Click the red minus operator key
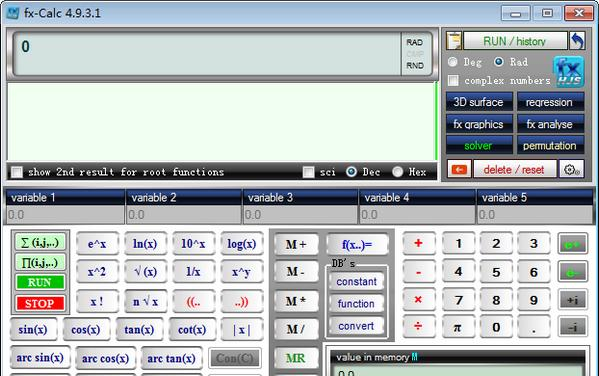This screenshot has width=599, height=376. pos(418,272)
